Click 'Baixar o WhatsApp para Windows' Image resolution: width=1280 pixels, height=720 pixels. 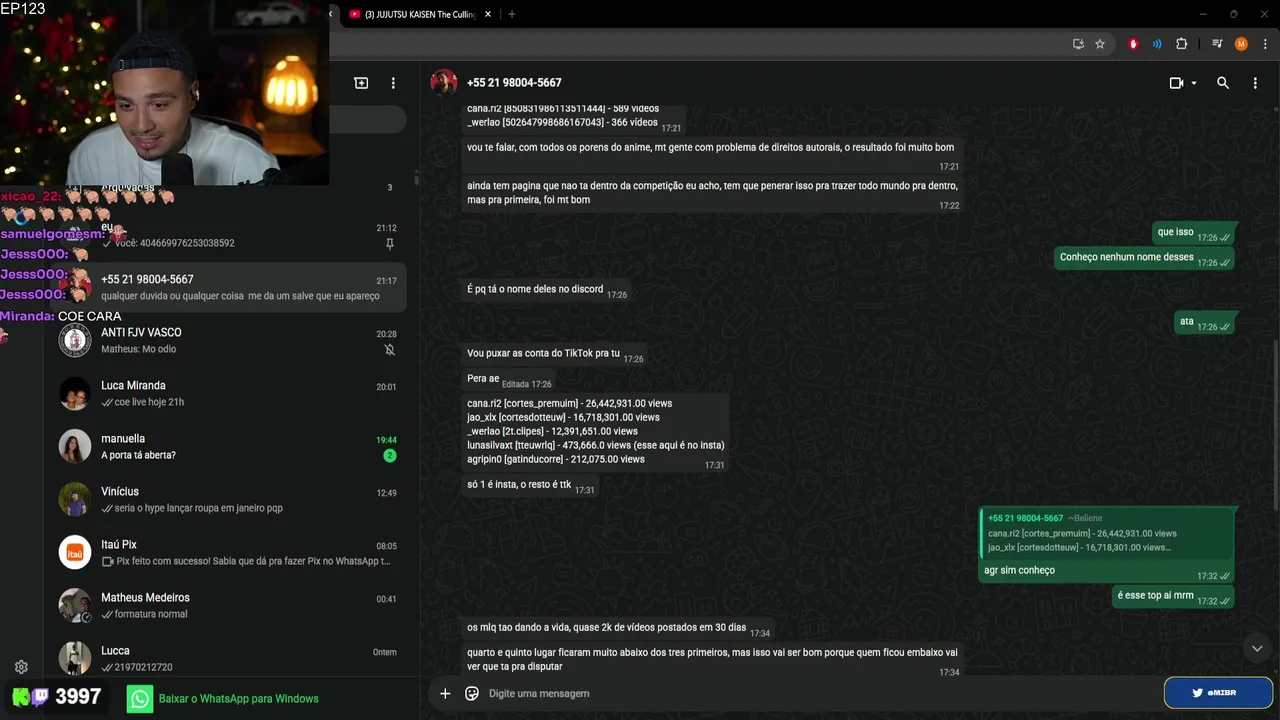coord(238,699)
